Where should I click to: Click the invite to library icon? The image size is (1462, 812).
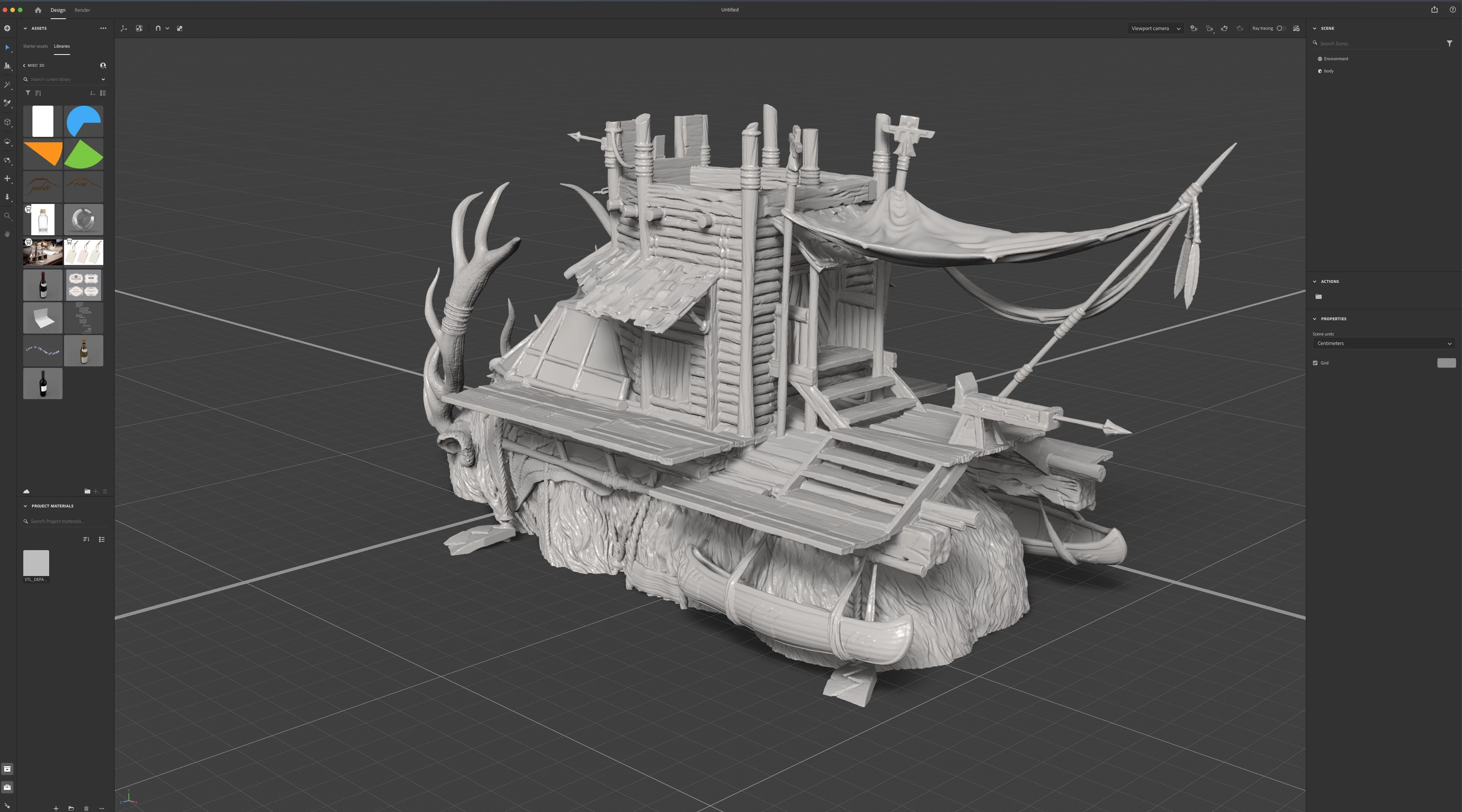(103, 65)
